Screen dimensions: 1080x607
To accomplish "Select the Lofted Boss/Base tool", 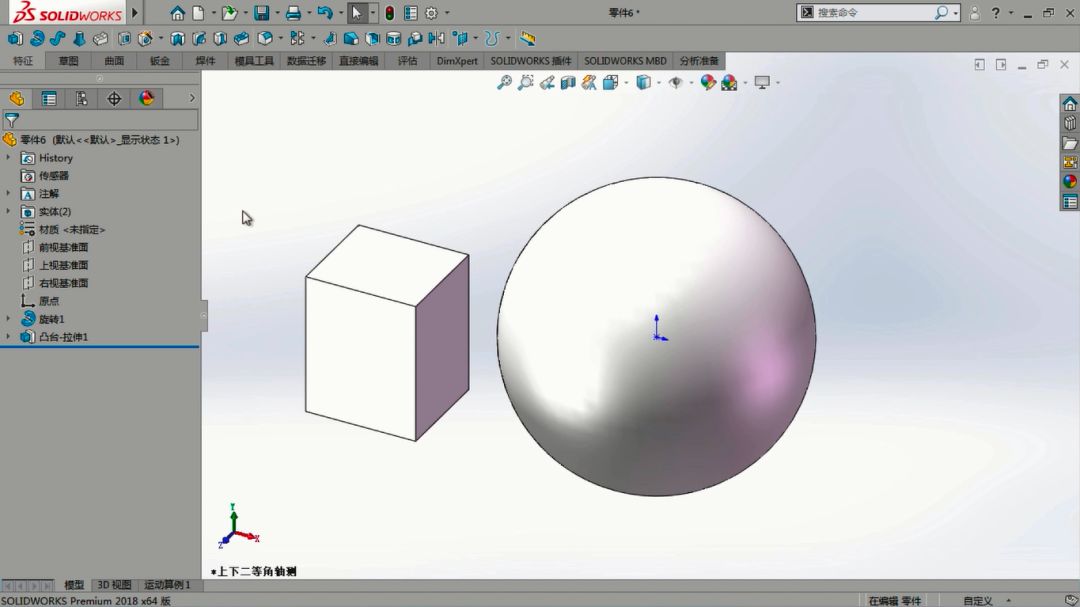I will (79, 39).
